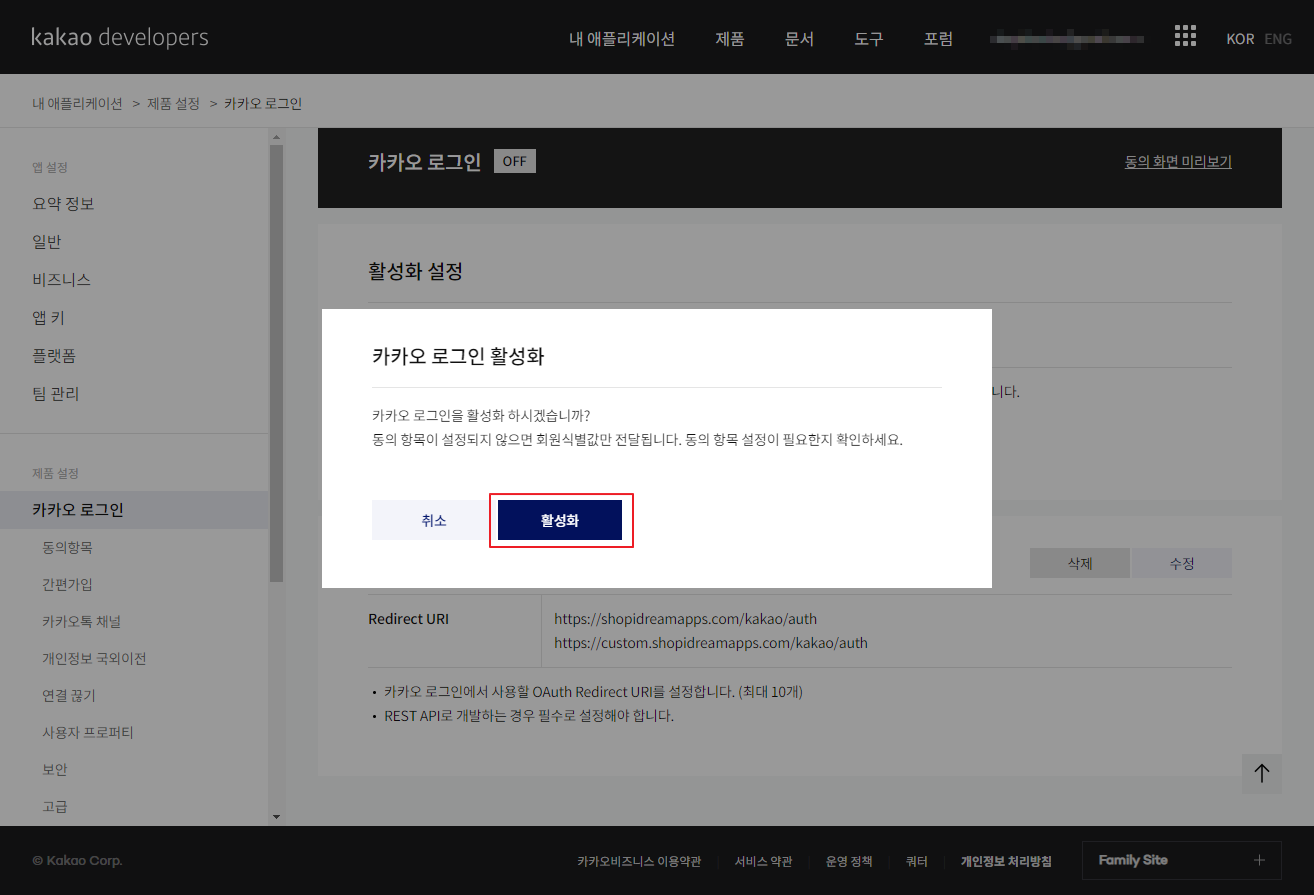Click blurred account name in header
The width and height of the screenshot is (1314, 895).
[x=1066, y=39]
